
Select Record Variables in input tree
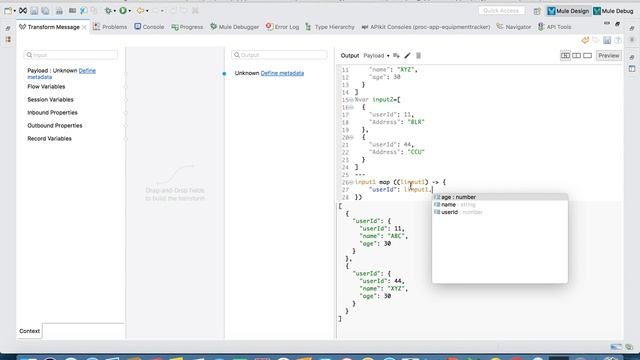pyautogui.click(x=49, y=139)
